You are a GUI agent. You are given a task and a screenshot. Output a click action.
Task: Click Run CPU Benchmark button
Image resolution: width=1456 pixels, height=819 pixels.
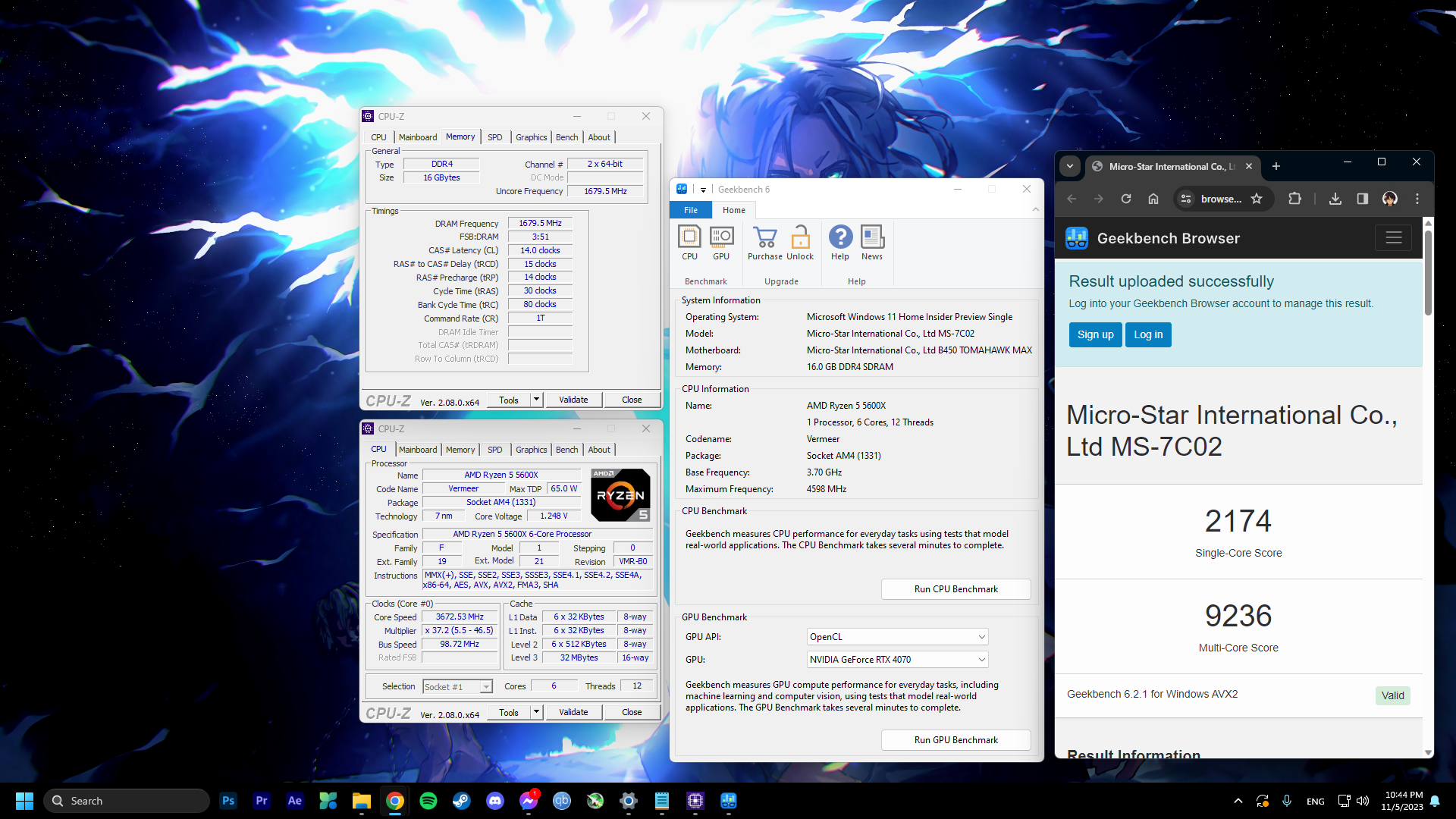click(956, 589)
